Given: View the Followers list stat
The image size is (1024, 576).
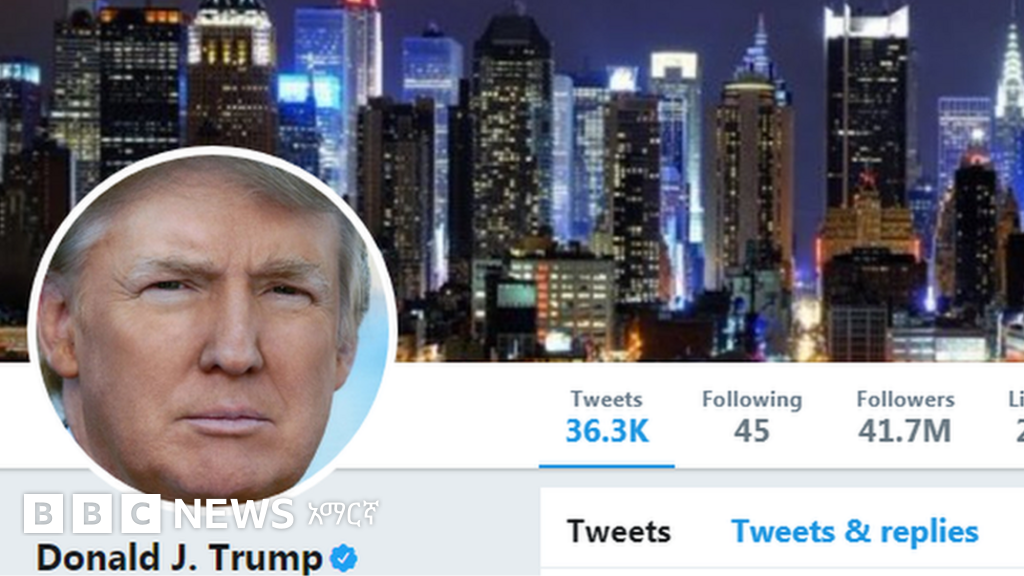Looking at the screenshot, I should 905,417.
